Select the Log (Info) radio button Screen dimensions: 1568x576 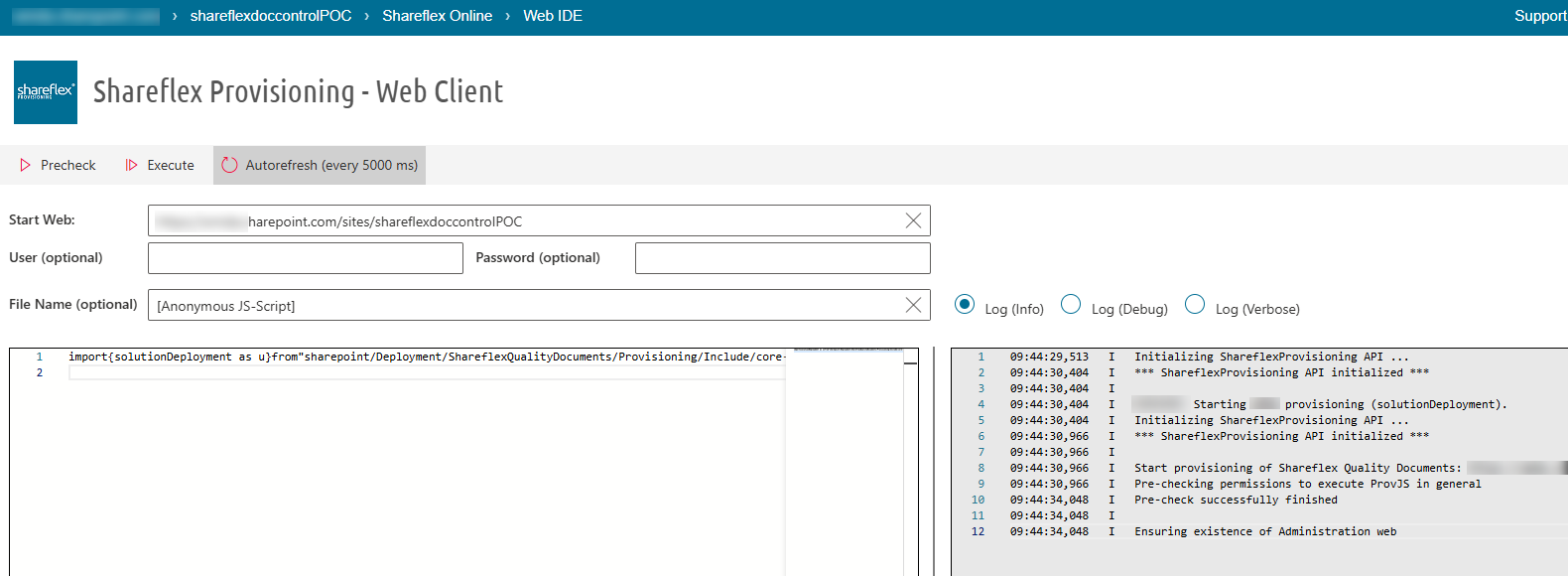click(965, 304)
